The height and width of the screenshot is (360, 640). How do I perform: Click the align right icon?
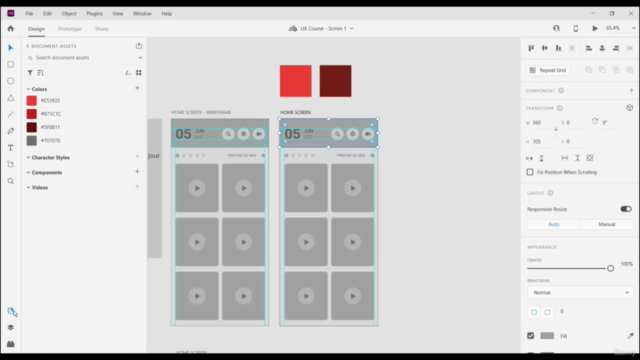coord(616,48)
